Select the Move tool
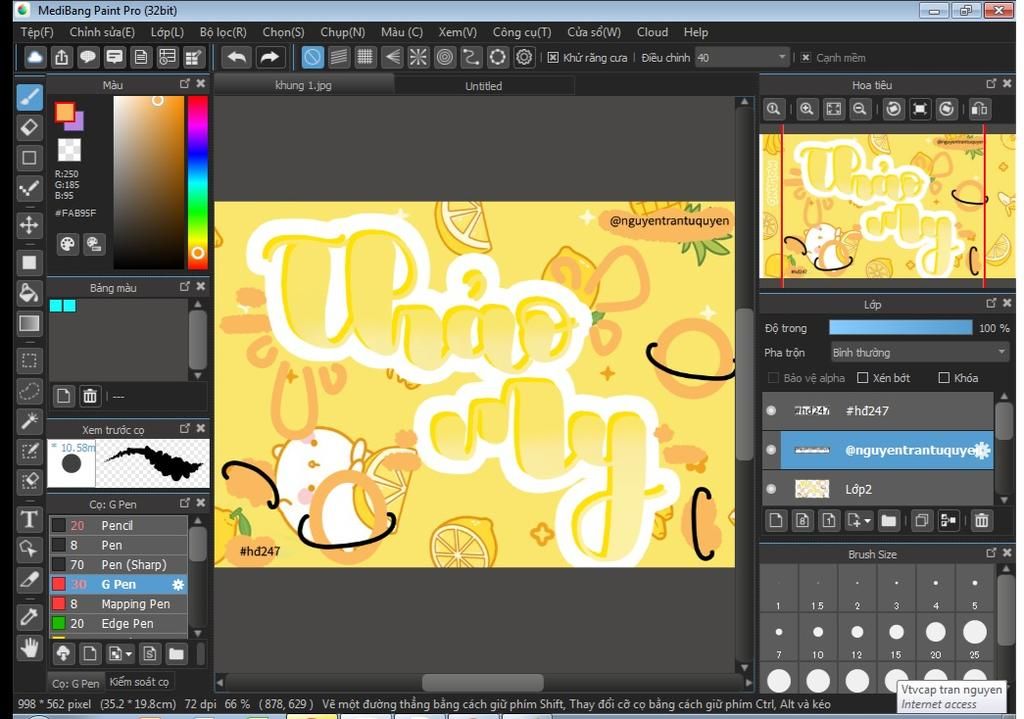 (x=29, y=225)
